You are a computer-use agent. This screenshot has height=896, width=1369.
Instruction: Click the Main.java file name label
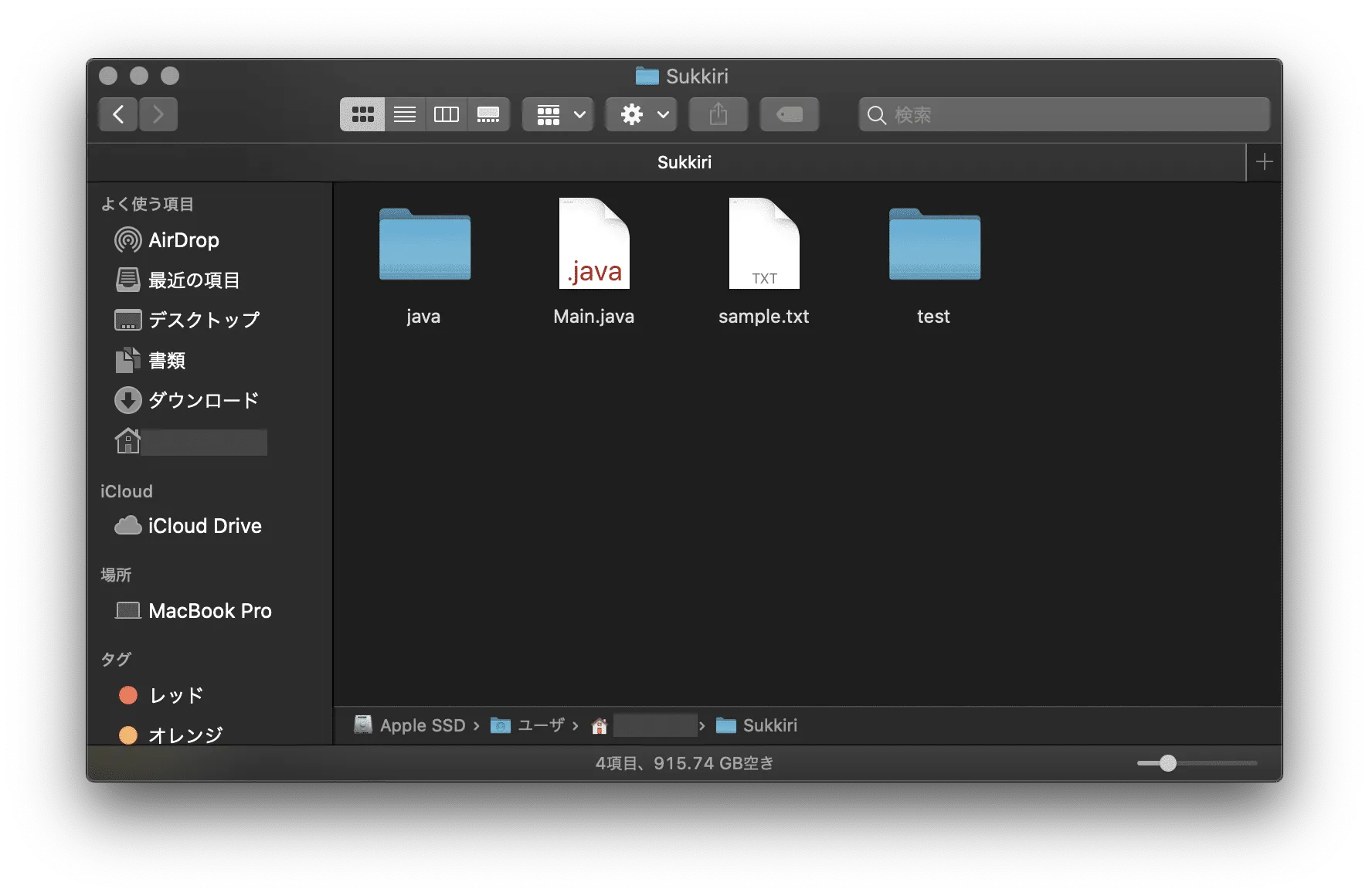tap(594, 317)
